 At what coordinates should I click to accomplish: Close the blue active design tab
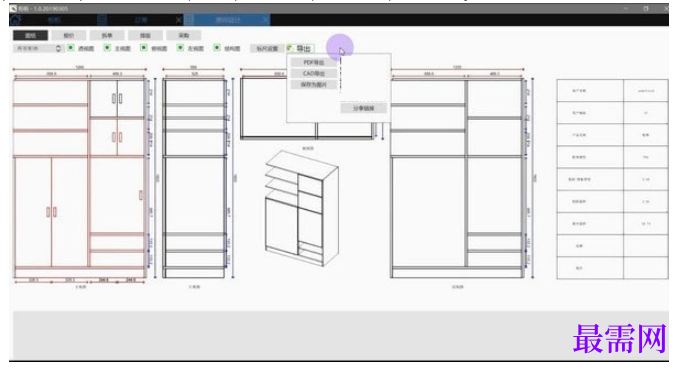266,20
